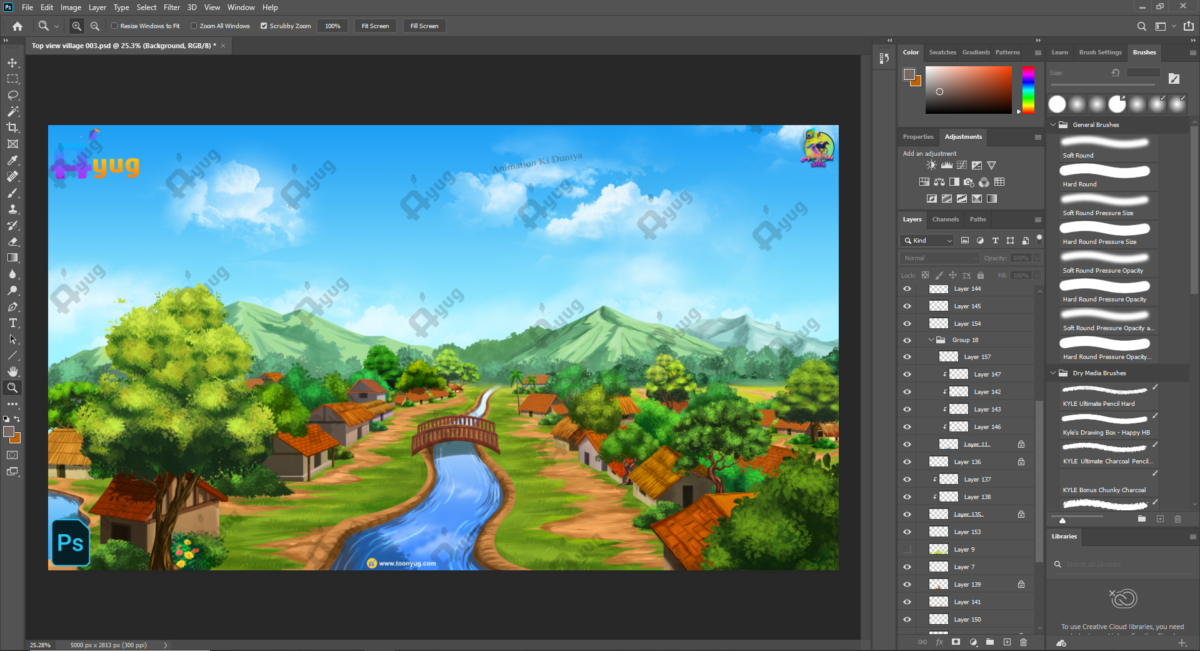Collapse Group 18 in Layers panel
Viewport: 1200px width, 651px height.
pos(931,340)
